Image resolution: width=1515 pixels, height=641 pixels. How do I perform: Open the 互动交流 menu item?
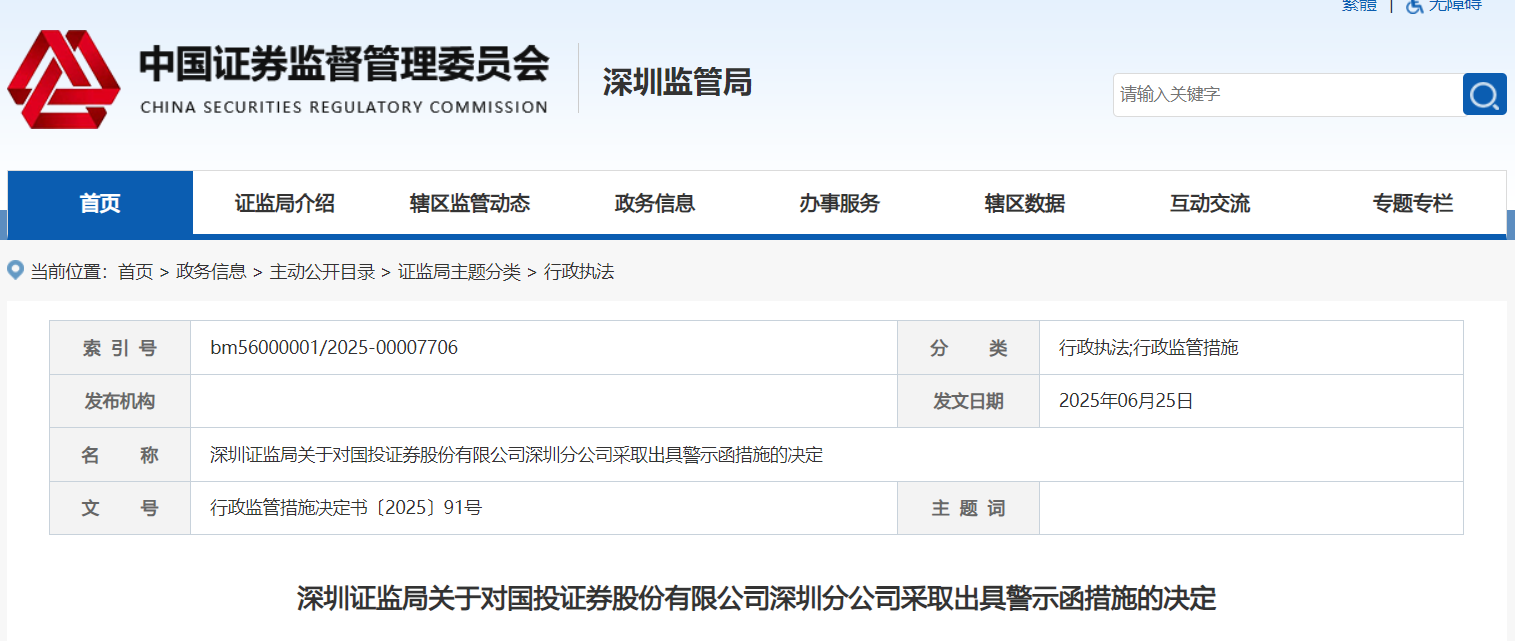coord(1210,204)
